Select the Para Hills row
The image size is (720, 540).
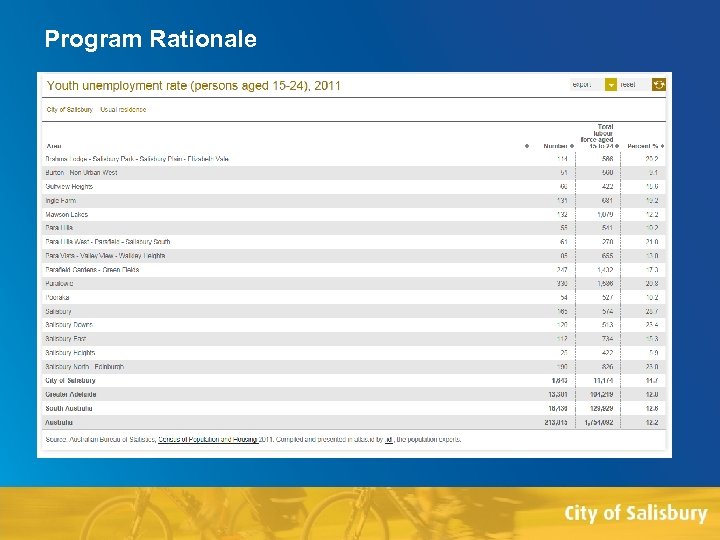[x=354, y=228]
